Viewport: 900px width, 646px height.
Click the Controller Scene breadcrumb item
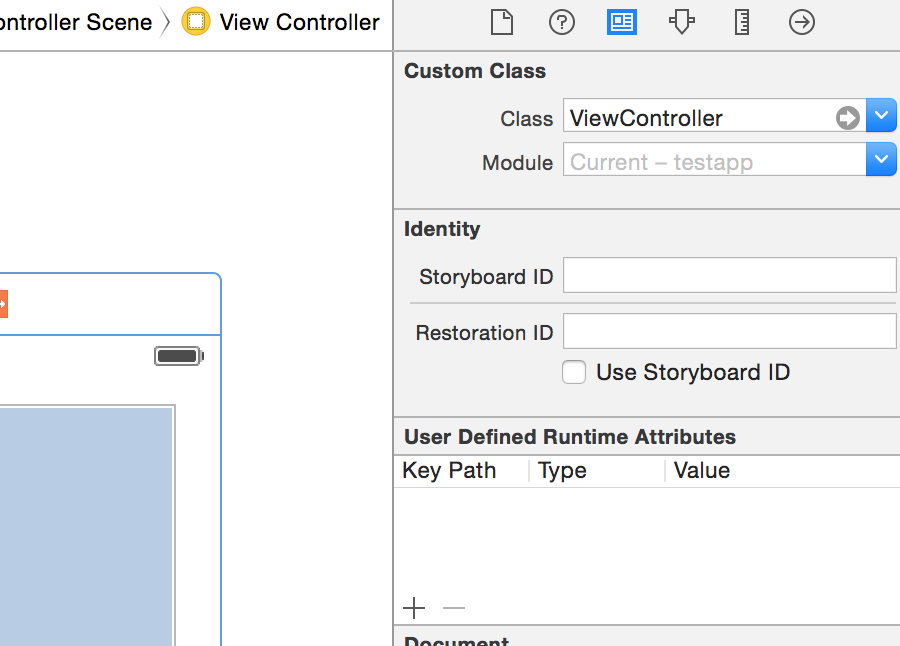75,22
